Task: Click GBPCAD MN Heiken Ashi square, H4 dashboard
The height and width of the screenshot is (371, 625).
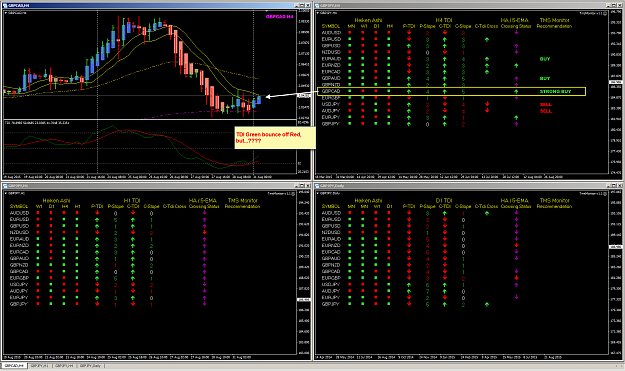Action: click(350, 91)
